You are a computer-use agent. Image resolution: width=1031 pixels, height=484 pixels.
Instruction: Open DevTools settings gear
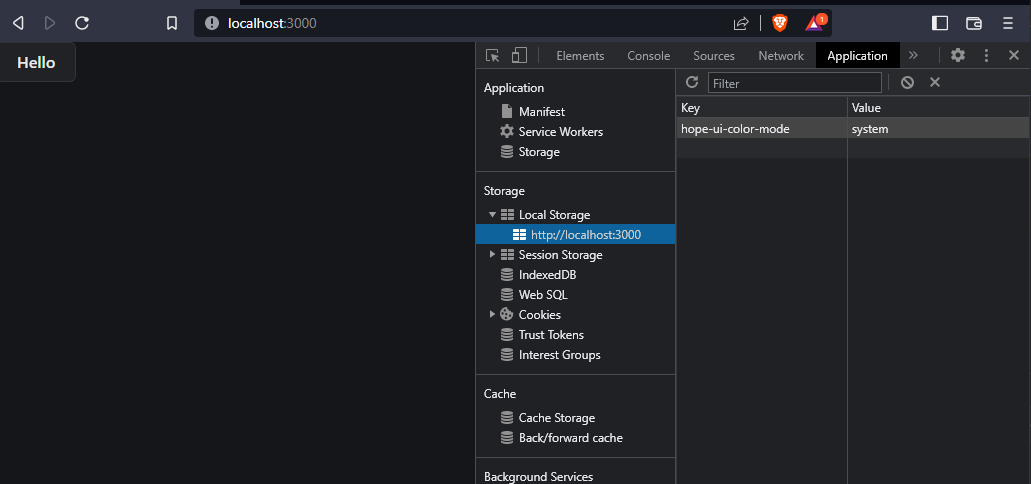[x=958, y=56]
